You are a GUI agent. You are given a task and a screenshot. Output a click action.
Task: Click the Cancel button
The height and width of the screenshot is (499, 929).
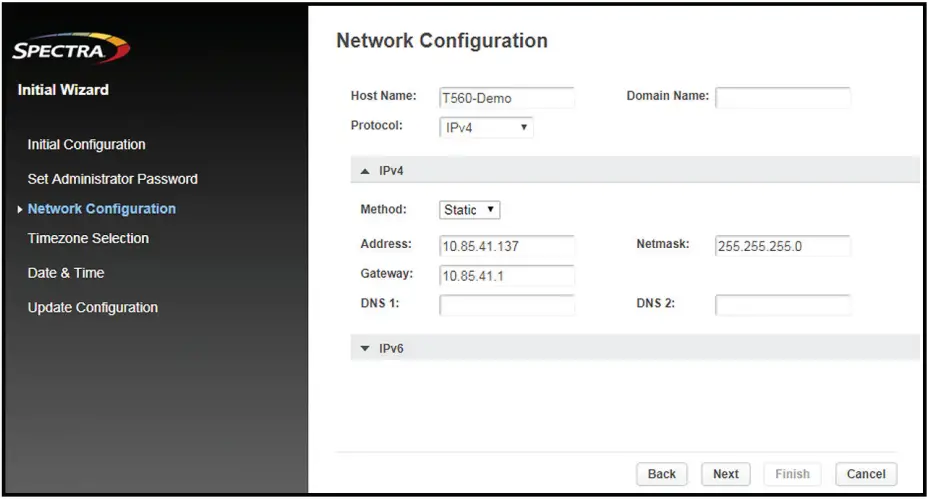click(866, 474)
